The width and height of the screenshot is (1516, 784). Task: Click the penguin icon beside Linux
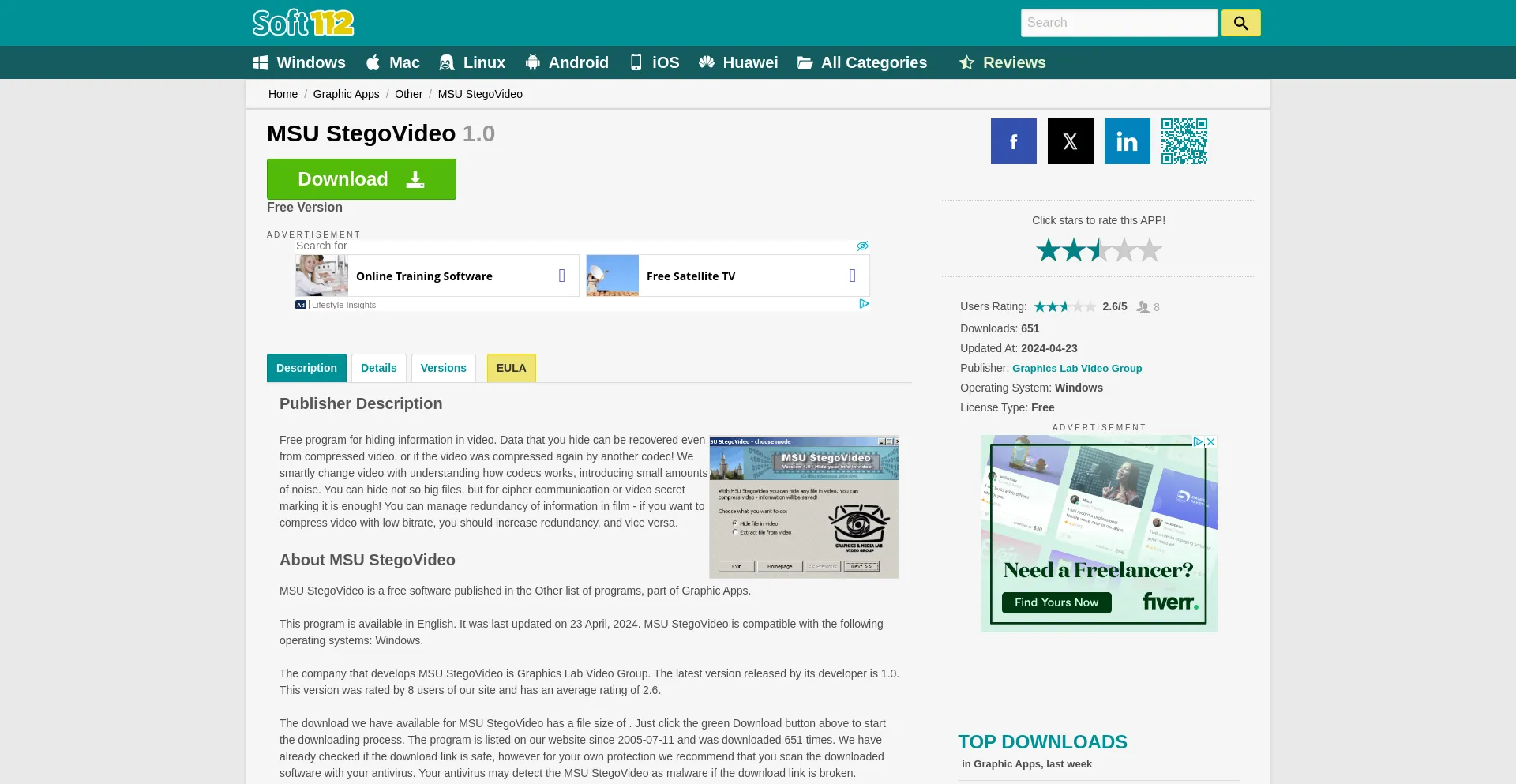(x=447, y=62)
